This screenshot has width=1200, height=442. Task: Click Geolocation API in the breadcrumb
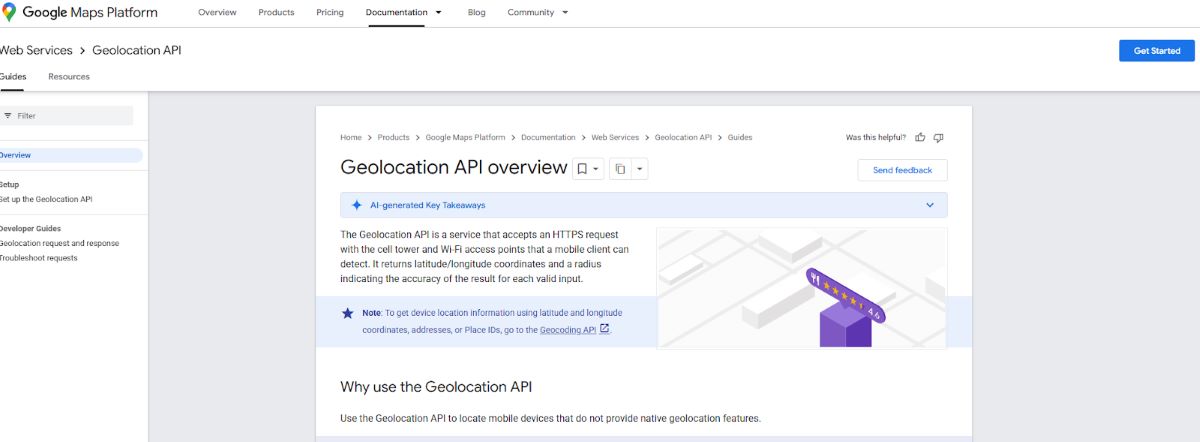683,137
